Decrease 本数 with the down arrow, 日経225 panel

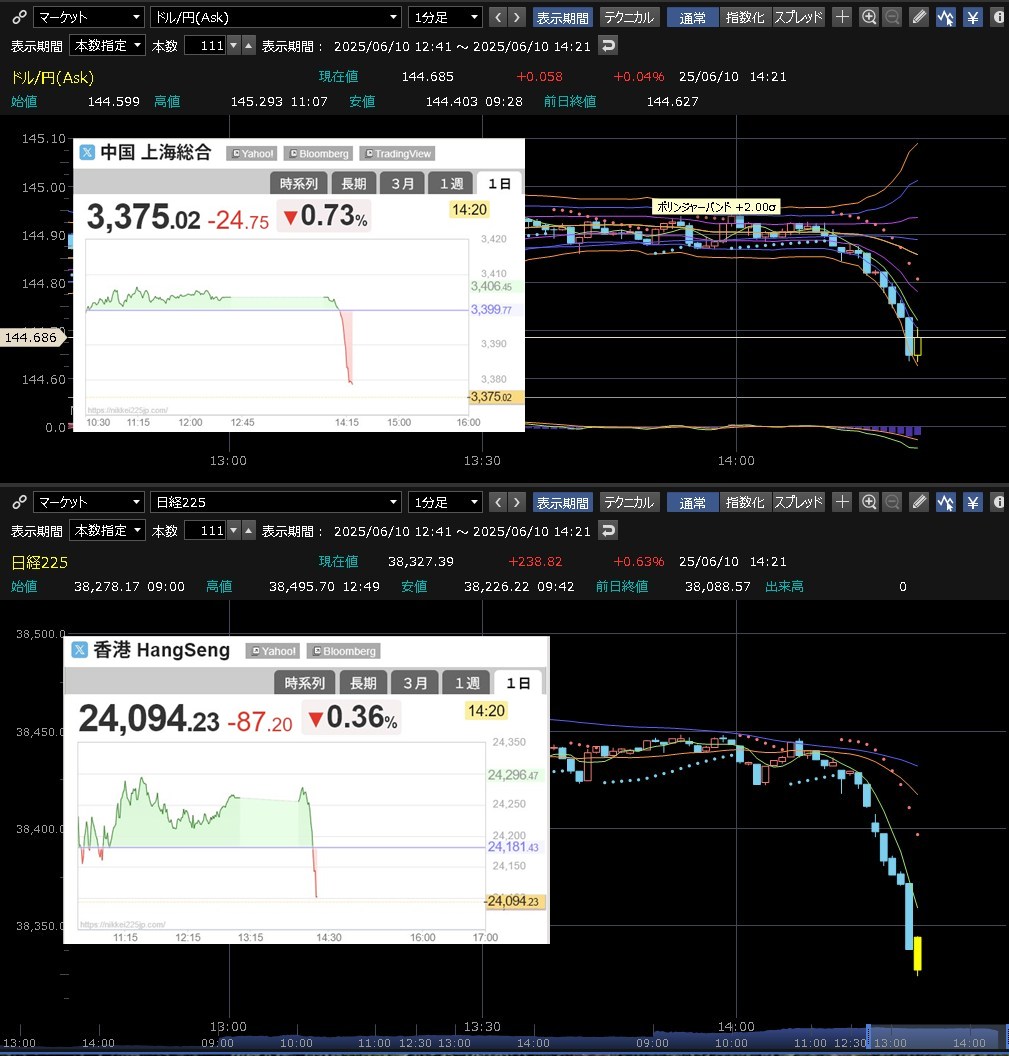234,531
